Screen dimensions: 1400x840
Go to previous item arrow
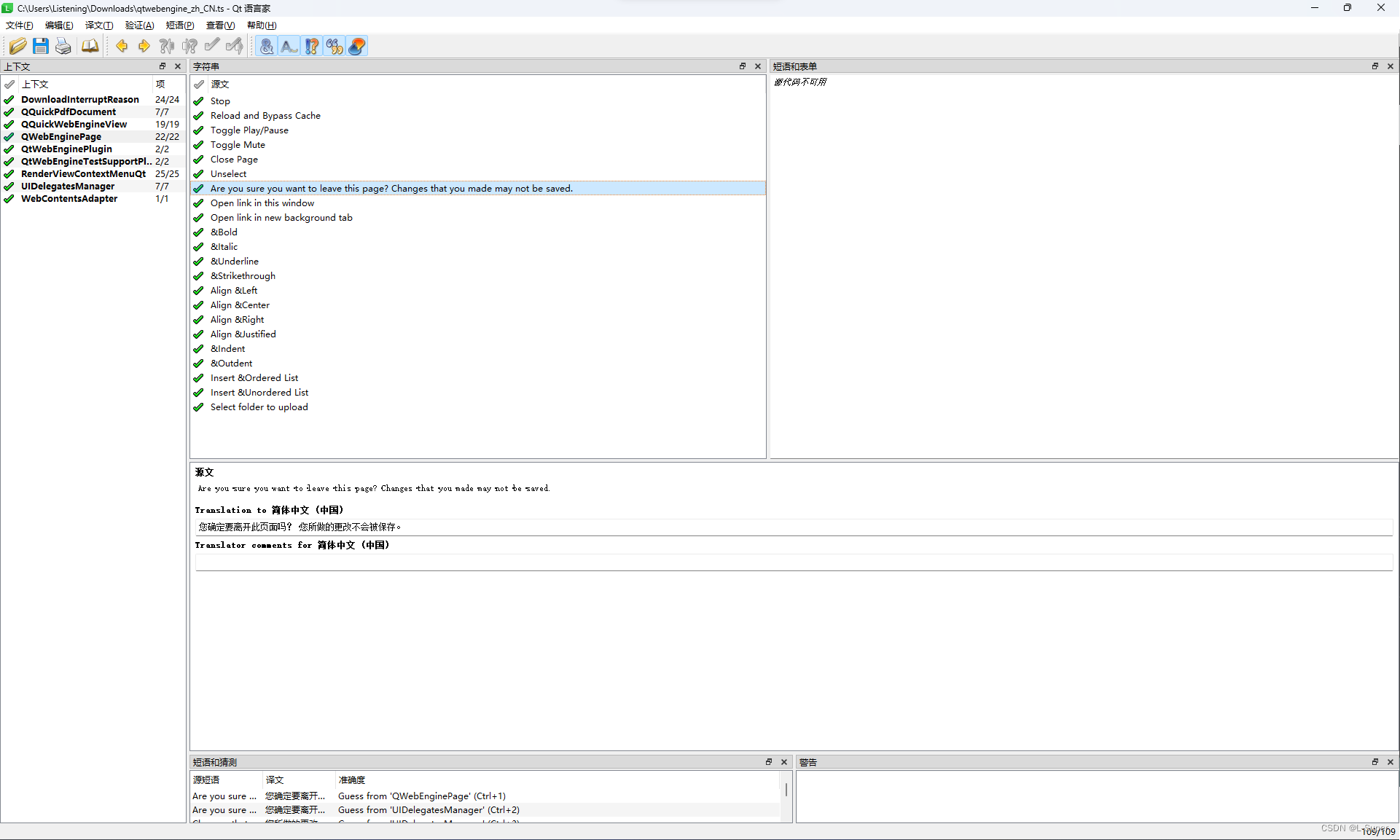tap(122, 47)
